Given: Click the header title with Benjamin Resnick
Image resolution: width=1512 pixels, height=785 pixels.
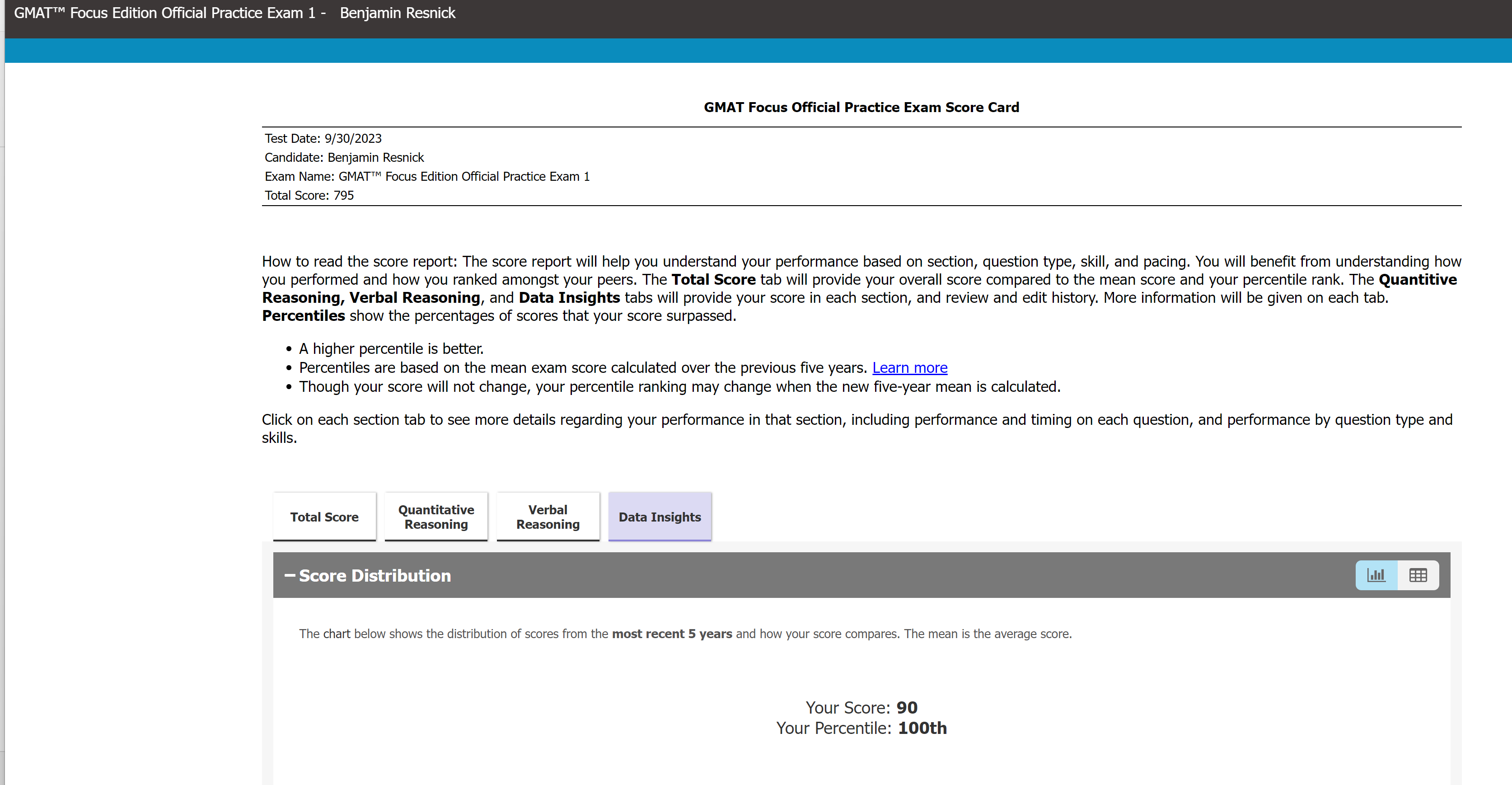Looking at the screenshot, I should click(x=235, y=13).
